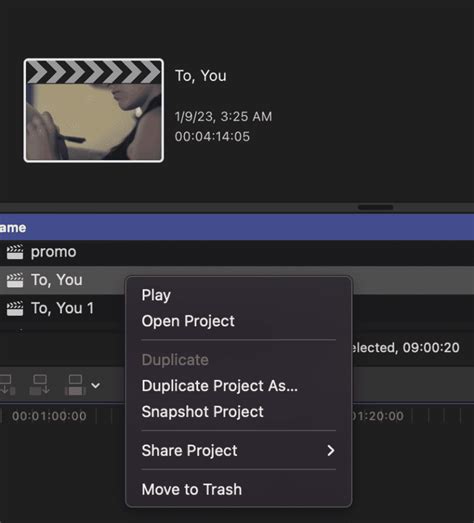Choose Play from the context menu
Image resolution: width=474 pixels, height=523 pixels.
pos(156,295)
